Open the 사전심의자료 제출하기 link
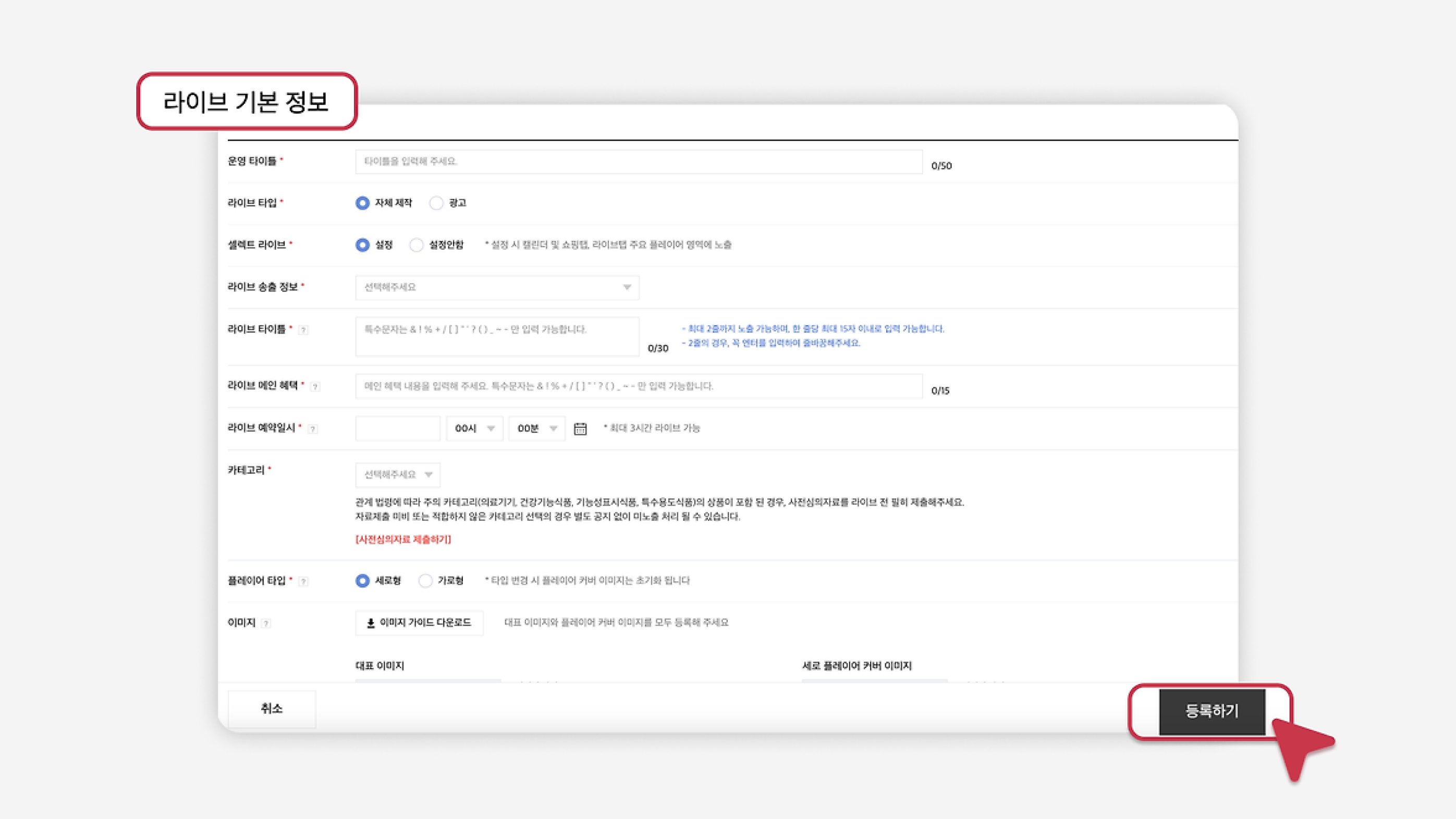 point(403,539)
